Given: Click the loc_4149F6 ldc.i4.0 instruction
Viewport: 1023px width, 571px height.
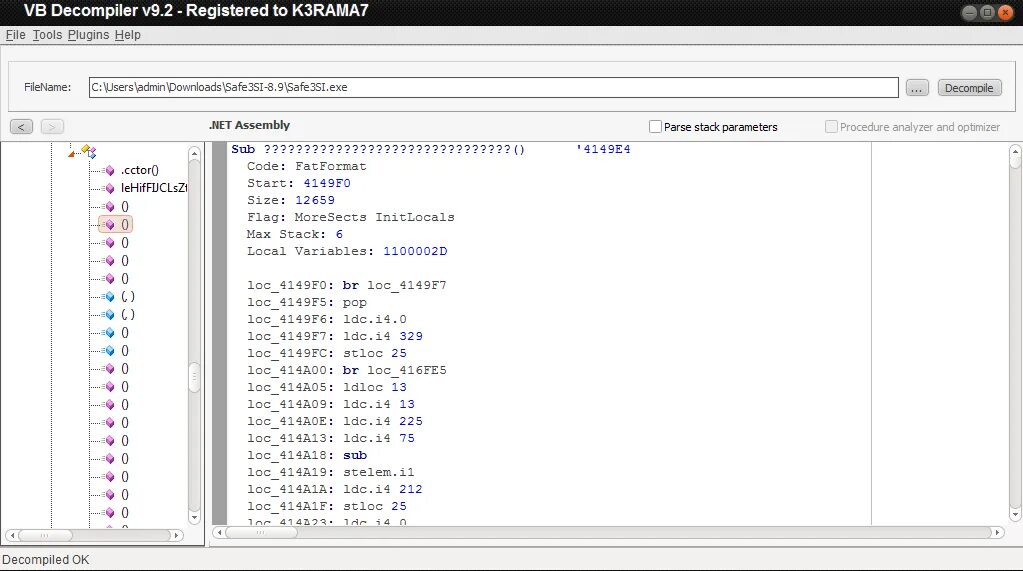Looking at the screenshot, I should click(327, 319).
